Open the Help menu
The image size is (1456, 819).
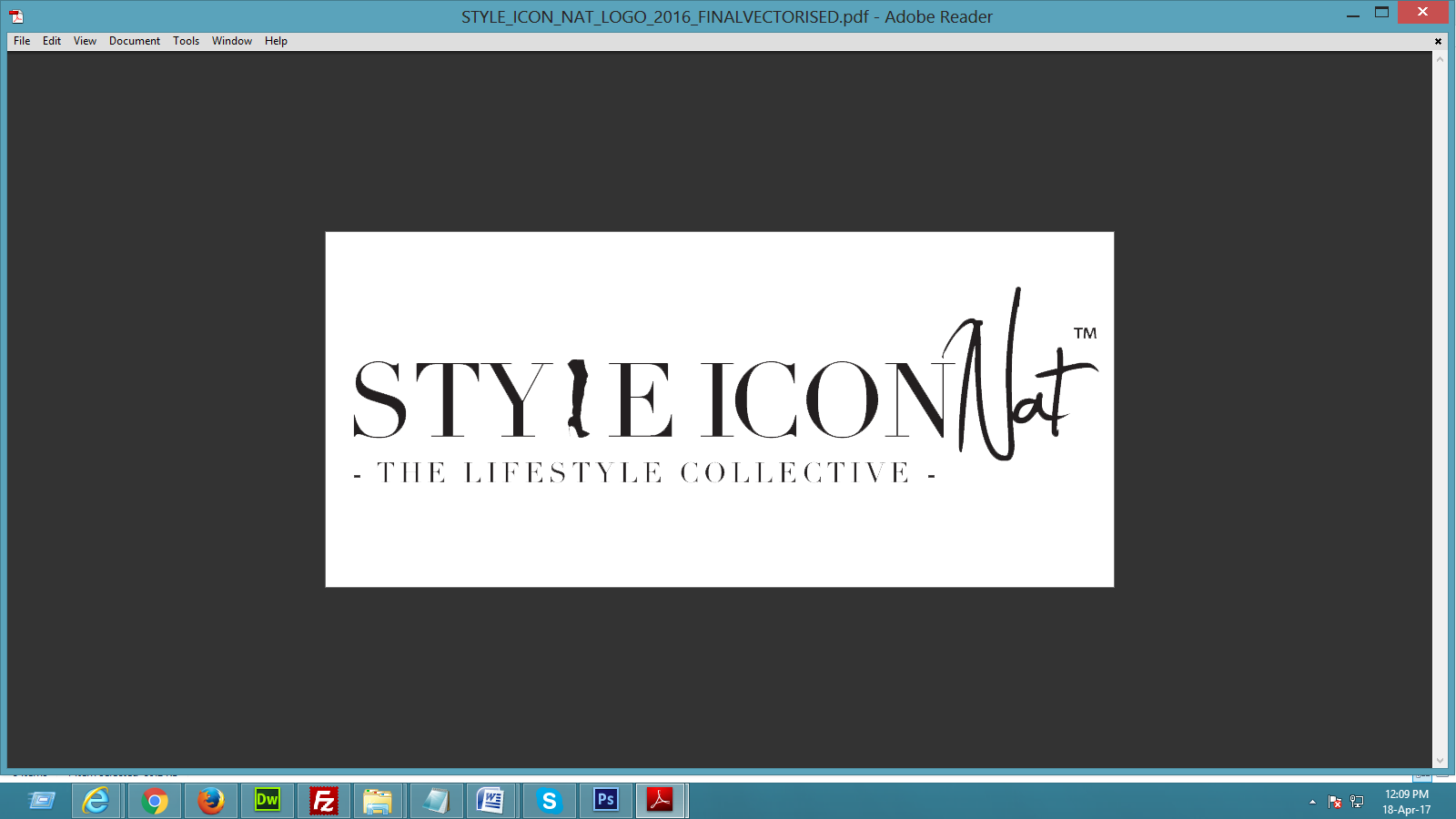[x=276, y=41]
